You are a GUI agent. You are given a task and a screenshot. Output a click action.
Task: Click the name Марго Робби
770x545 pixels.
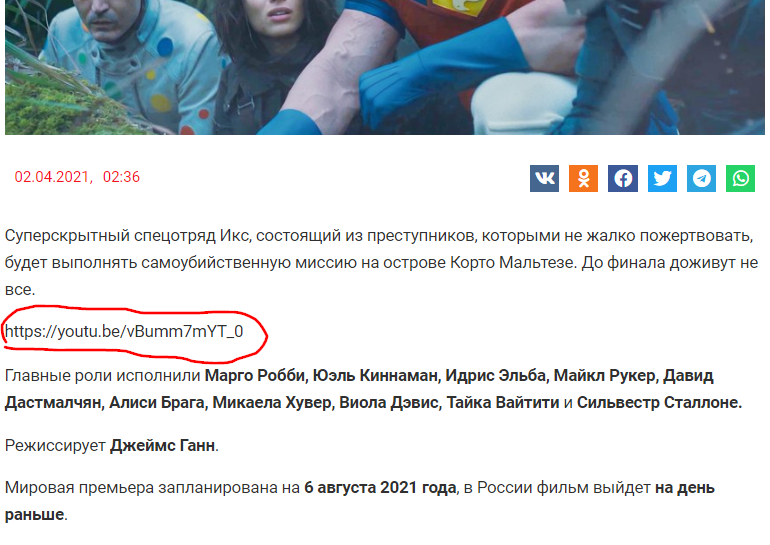point(255,376)
